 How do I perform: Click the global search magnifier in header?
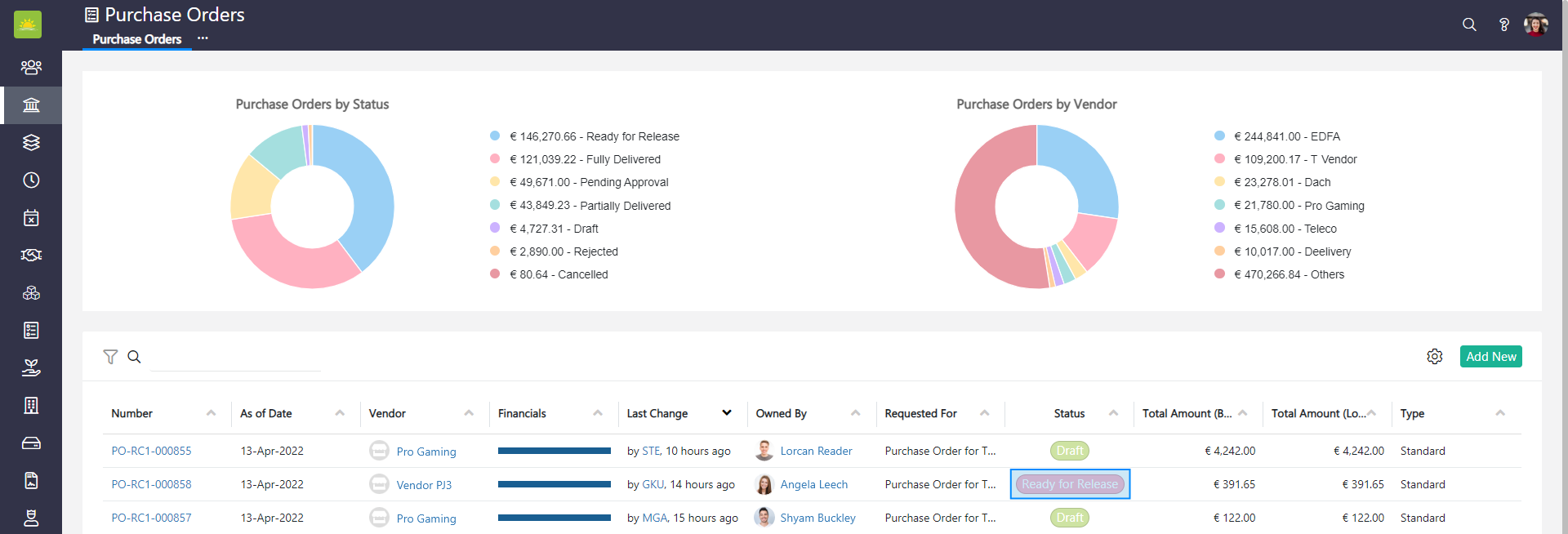click(x=1469, y=24)
